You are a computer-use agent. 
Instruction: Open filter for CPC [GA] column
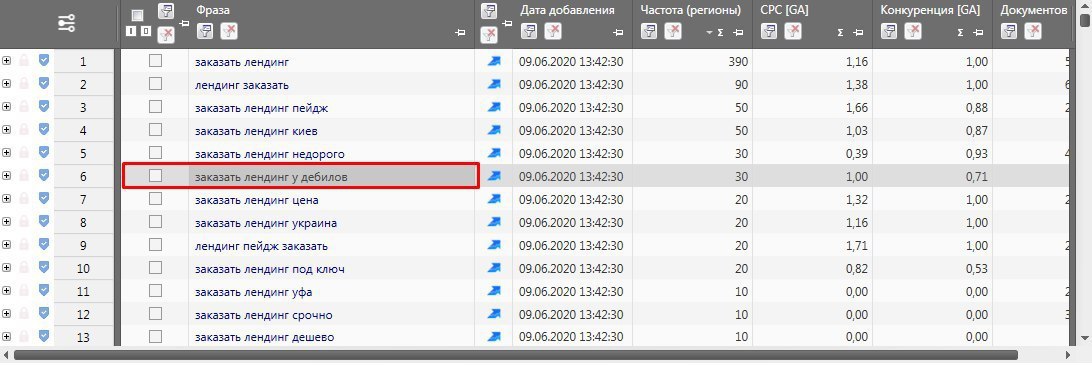(x=769, y=31)
